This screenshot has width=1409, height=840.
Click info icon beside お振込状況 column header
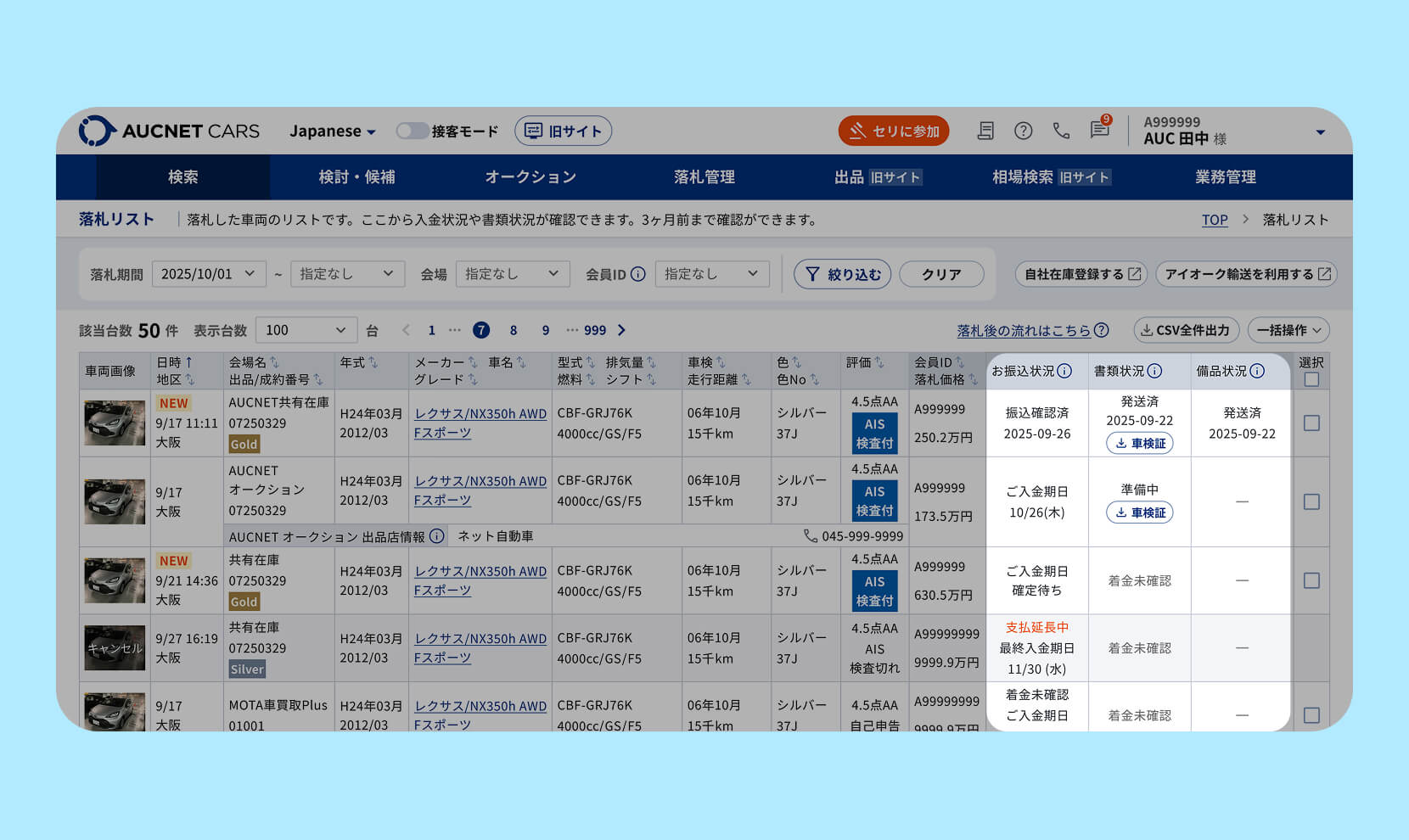[1064, 371]
